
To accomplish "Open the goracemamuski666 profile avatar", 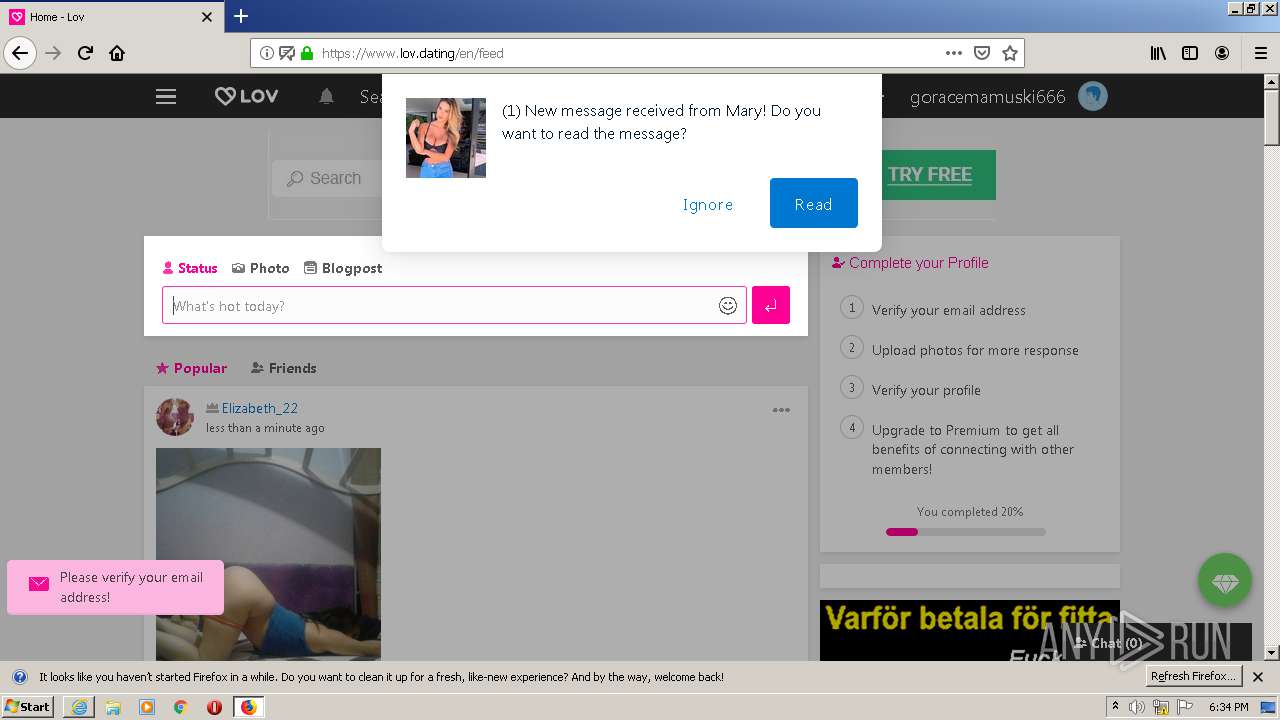I will (x=1093, y=97).
